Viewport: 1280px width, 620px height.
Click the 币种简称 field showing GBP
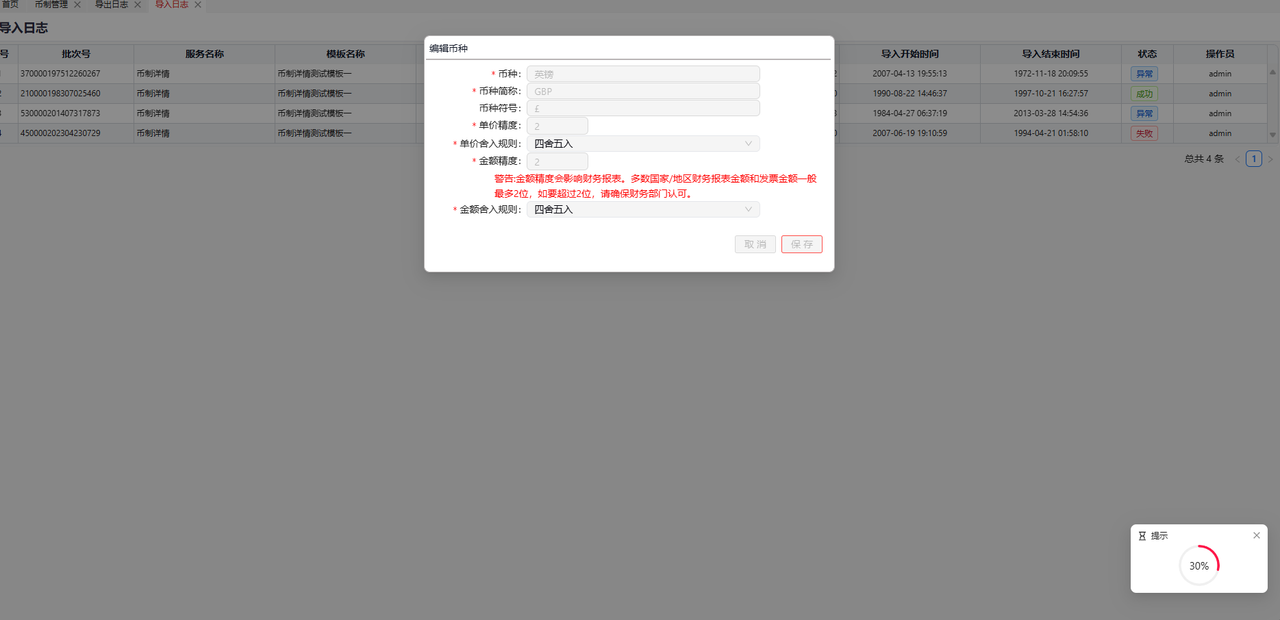click(x=643, y=91)
